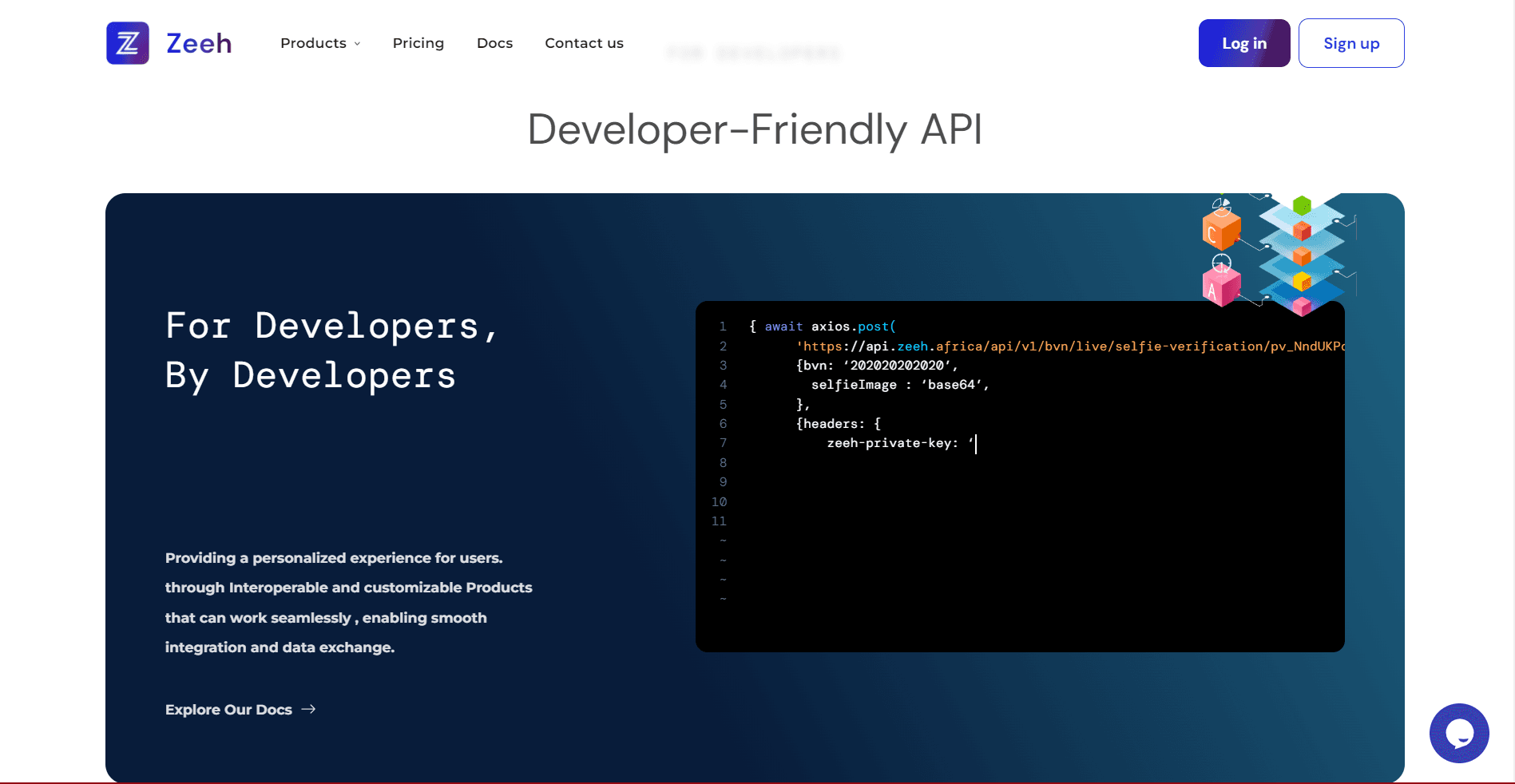
Task: Click the pink A cube graphic
Action: (1221, 287)
